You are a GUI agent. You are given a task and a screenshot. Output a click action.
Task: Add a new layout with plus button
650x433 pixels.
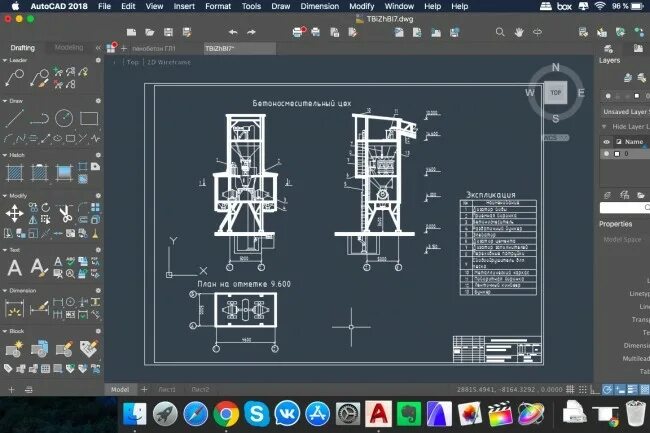144,389
